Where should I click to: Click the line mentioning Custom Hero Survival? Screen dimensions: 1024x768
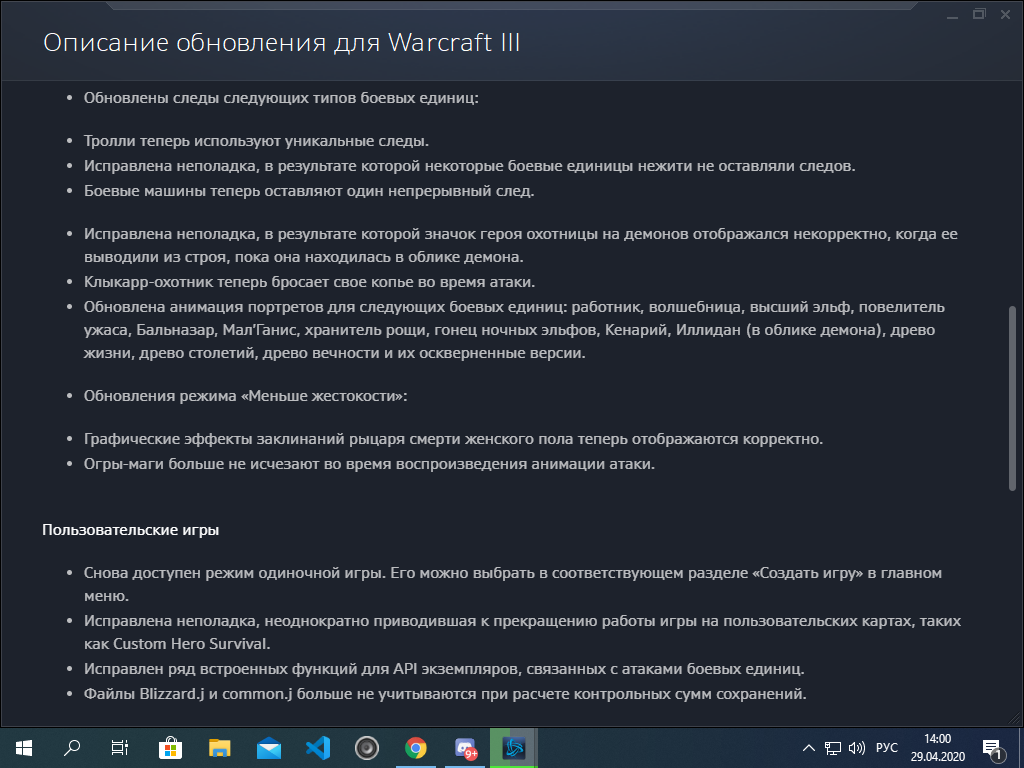pos(522,632)
